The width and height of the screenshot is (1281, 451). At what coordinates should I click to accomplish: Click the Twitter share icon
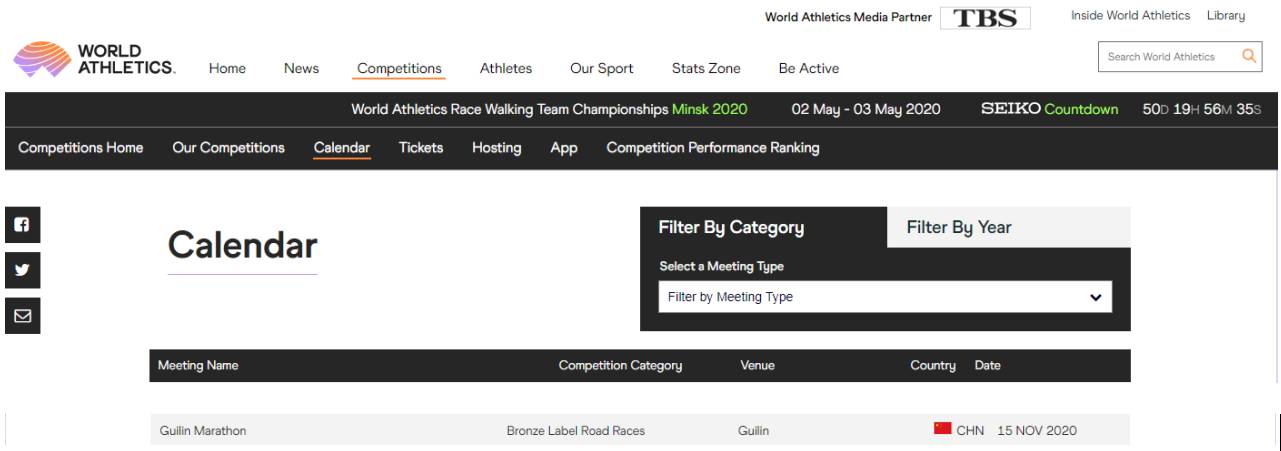pos(22,270)
